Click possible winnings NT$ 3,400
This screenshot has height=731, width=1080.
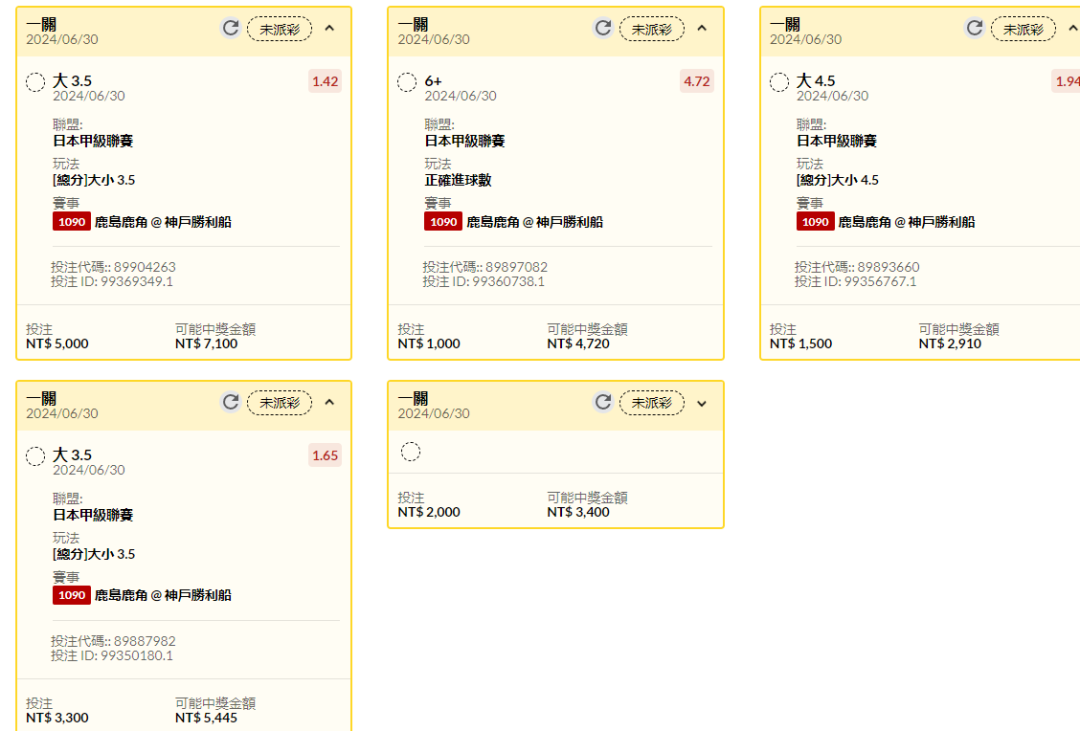click(x=578, y=512)
